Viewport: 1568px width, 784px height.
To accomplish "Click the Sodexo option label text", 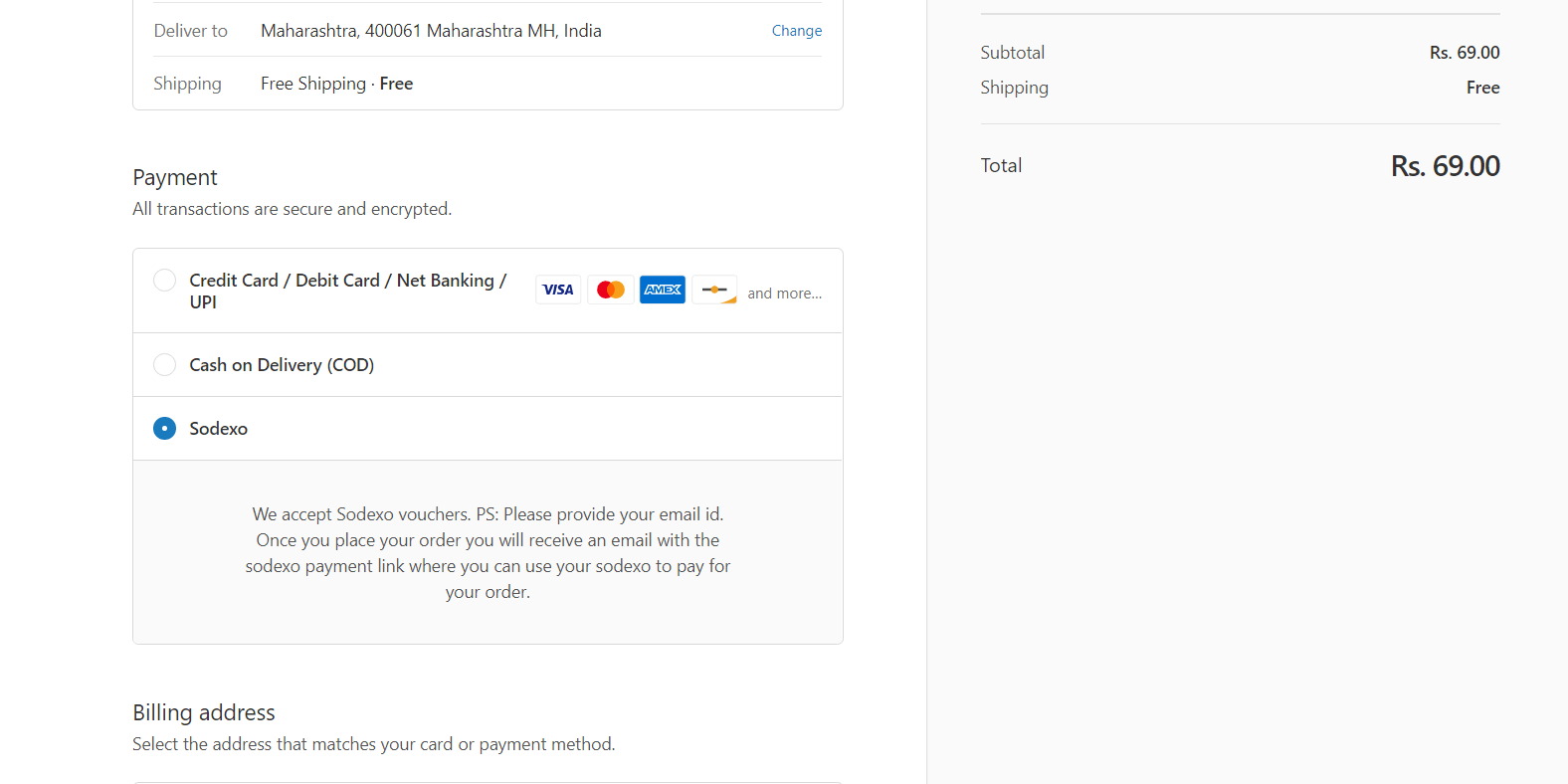I will [218, 429].
